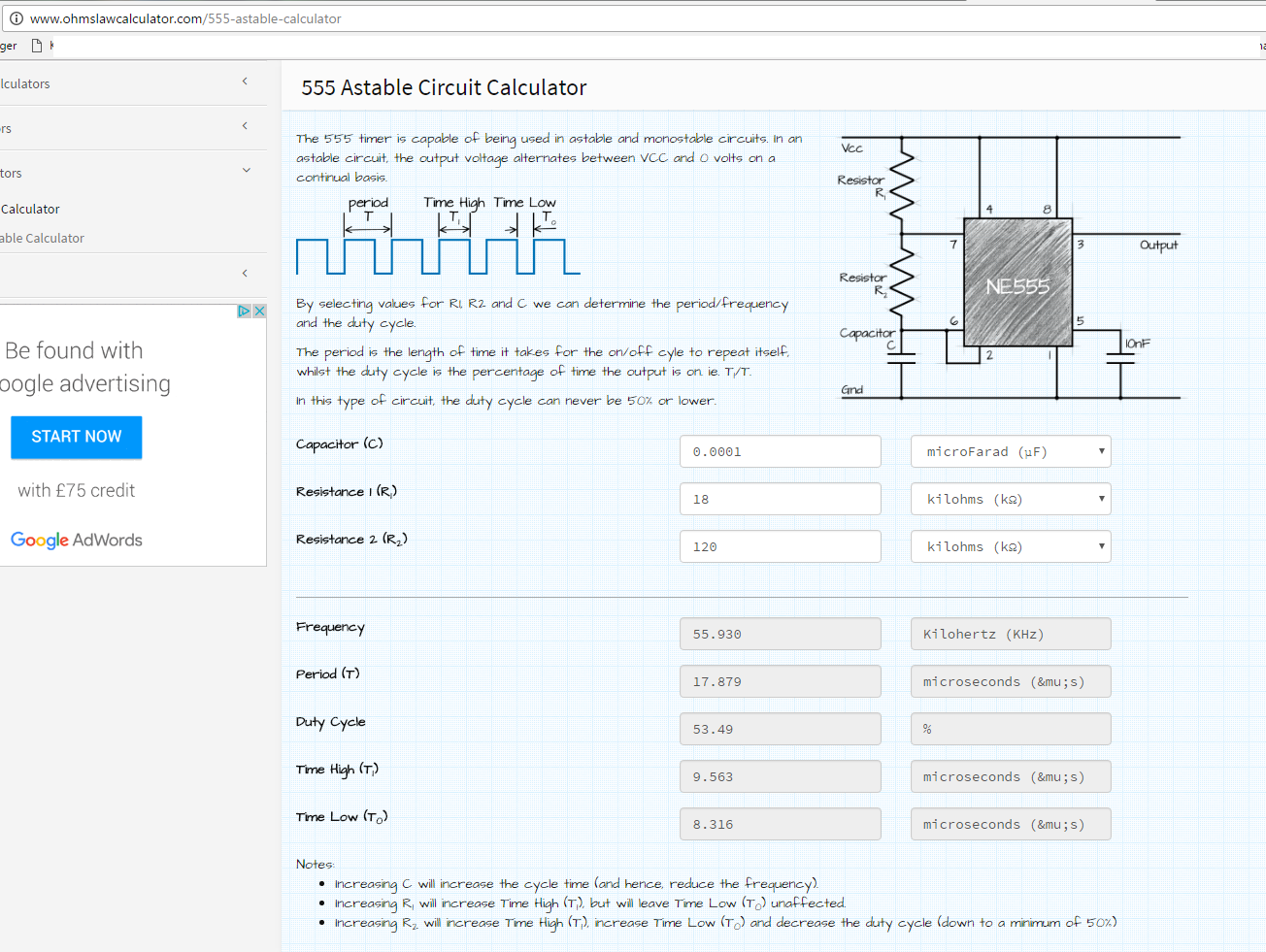
Task: Click the 'with £75 credit' ad text
Action: tap(76, 490)
